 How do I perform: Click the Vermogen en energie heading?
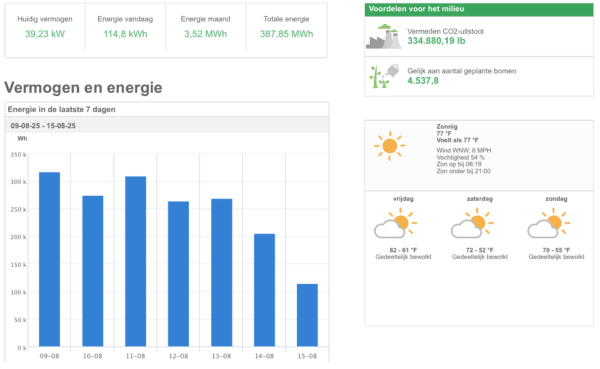tap(83, 88)
